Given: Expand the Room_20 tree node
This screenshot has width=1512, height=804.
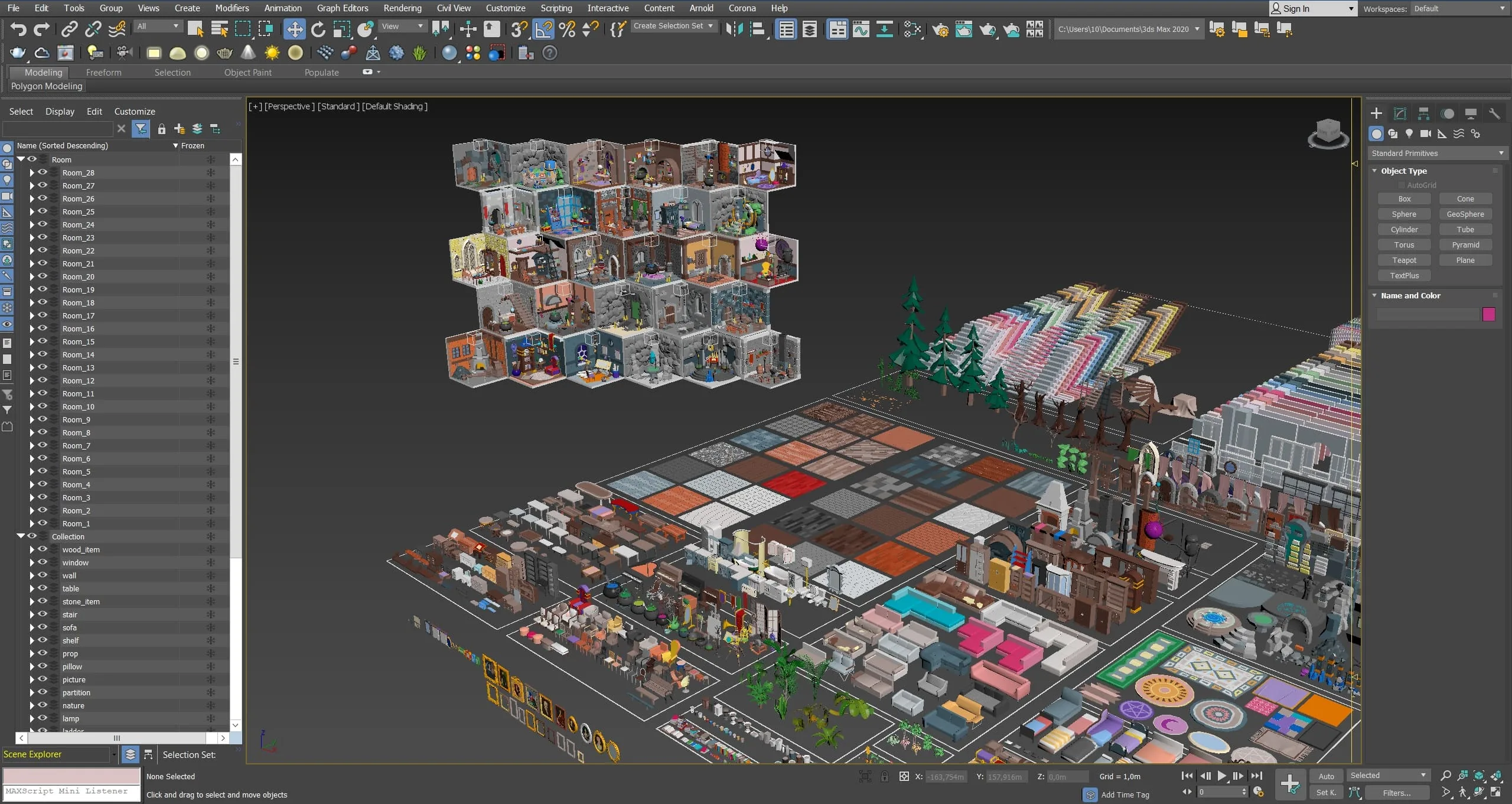Looking at the screenshot, I should point(32,276).
